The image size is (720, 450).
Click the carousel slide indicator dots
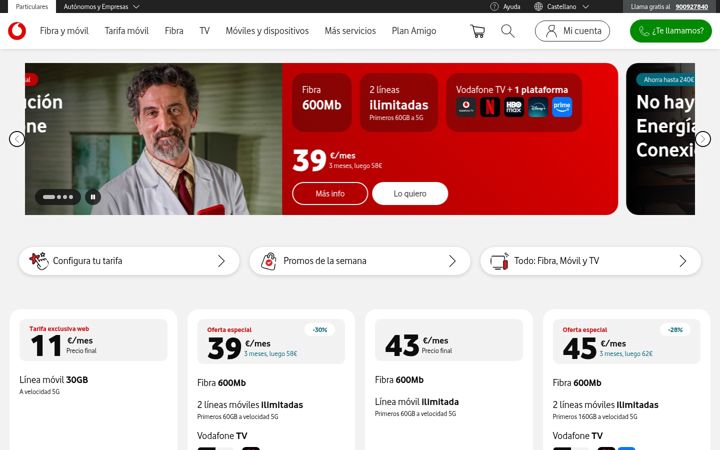tap(58, 197)
